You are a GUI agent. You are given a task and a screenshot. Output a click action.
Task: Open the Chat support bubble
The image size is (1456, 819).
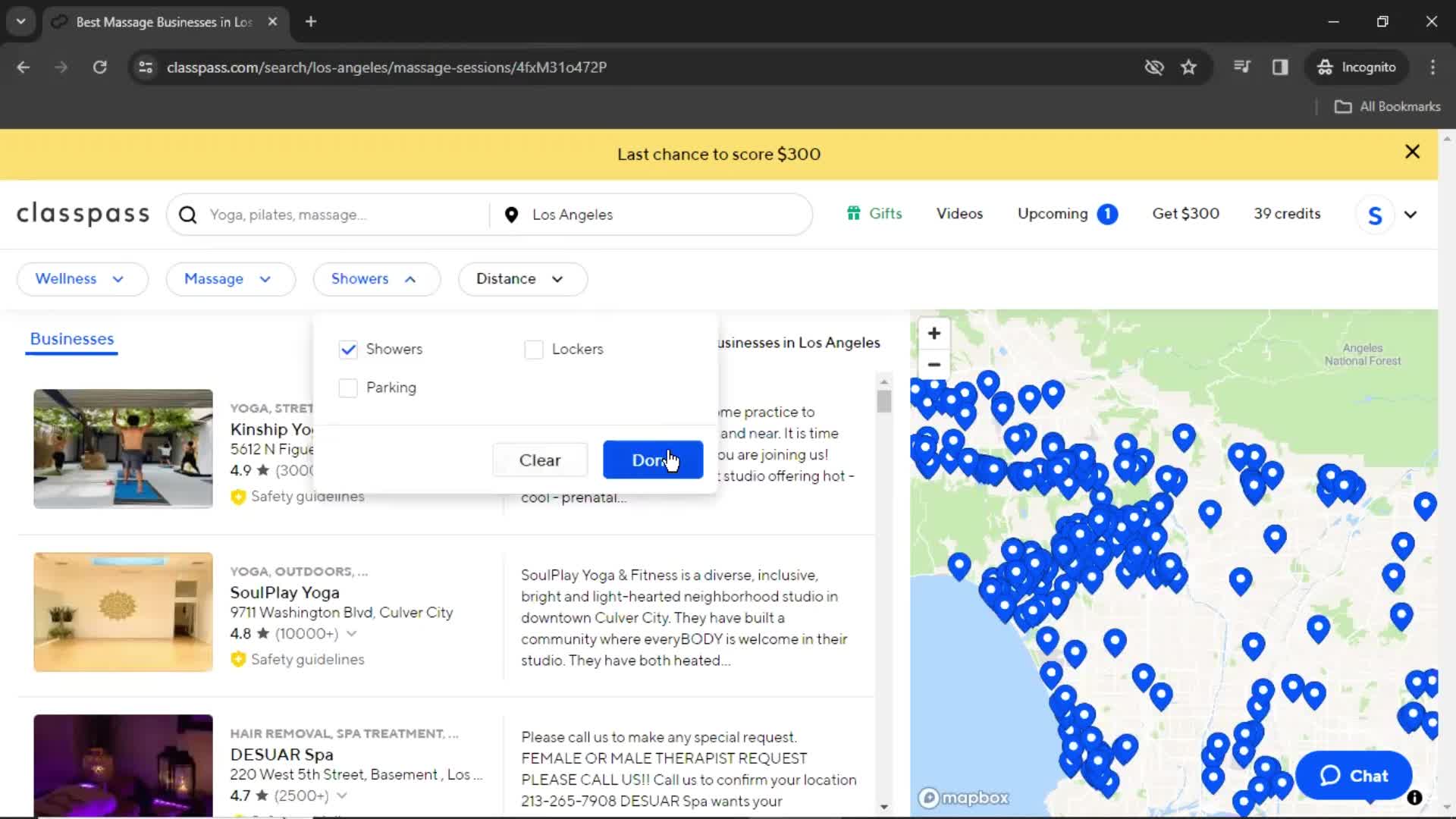pyautogui.click(x=1354, y=776)
